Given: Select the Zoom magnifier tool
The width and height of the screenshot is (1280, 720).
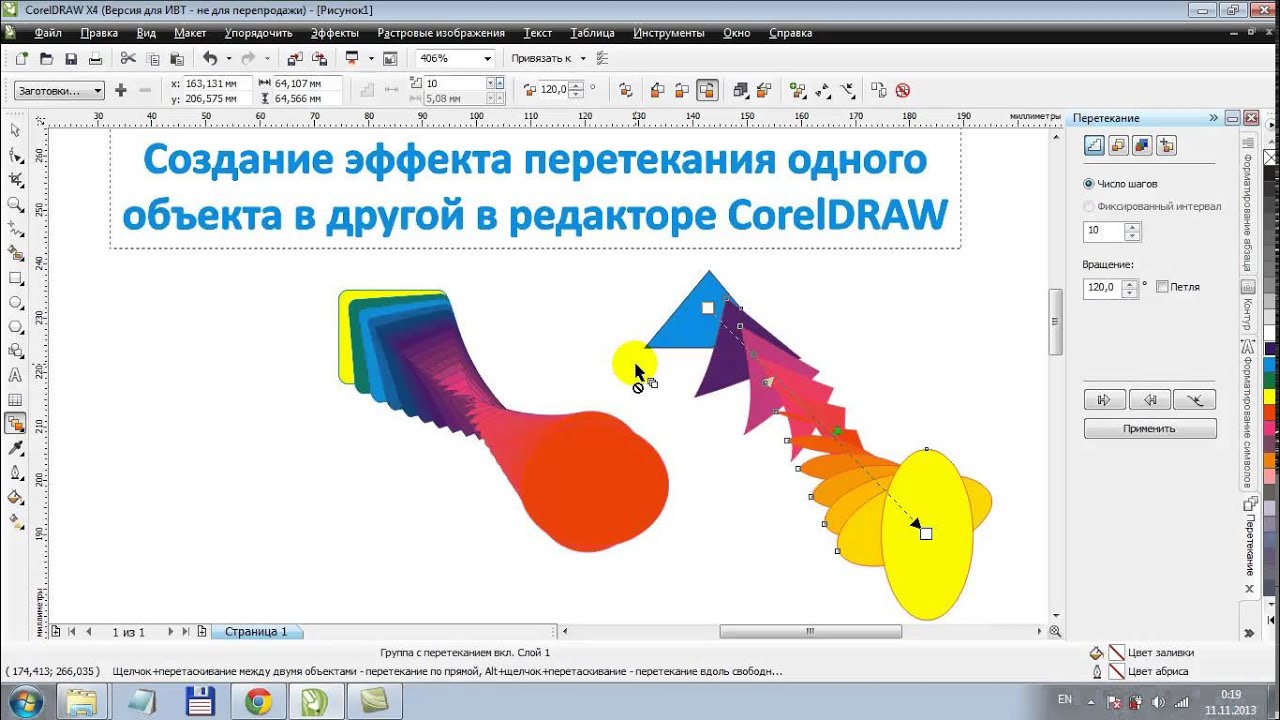Looking at the screenshot, I should (15, 204).
